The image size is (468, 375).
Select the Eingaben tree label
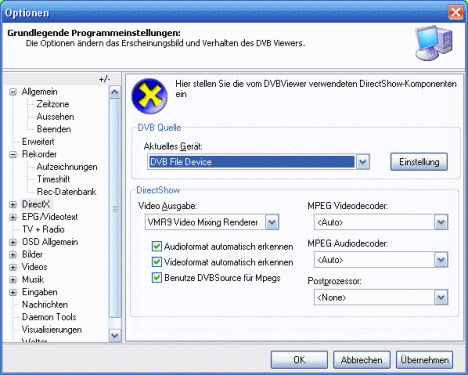click(x=39, y=292)
